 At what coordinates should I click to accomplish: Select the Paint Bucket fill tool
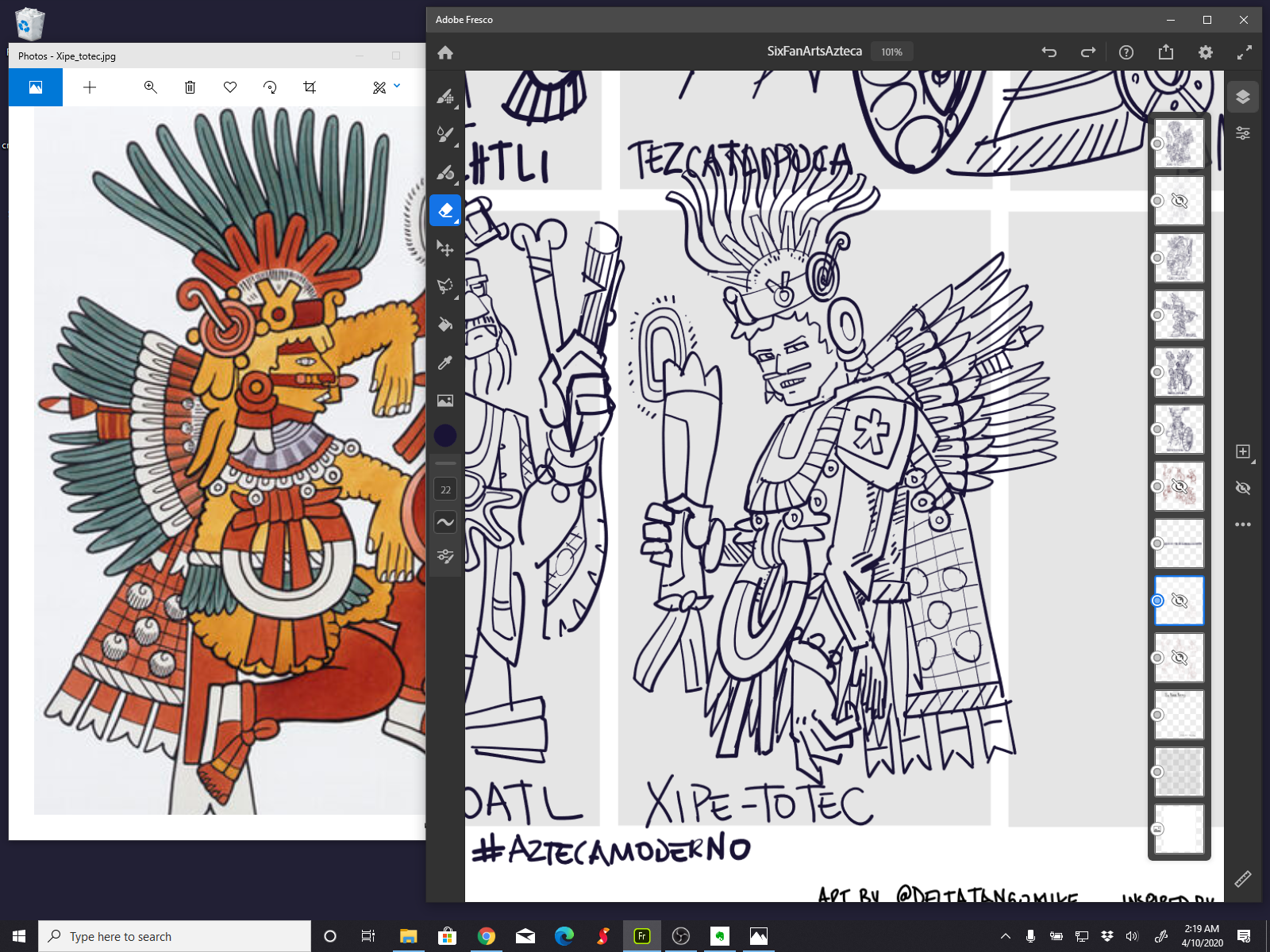point(445,324)
